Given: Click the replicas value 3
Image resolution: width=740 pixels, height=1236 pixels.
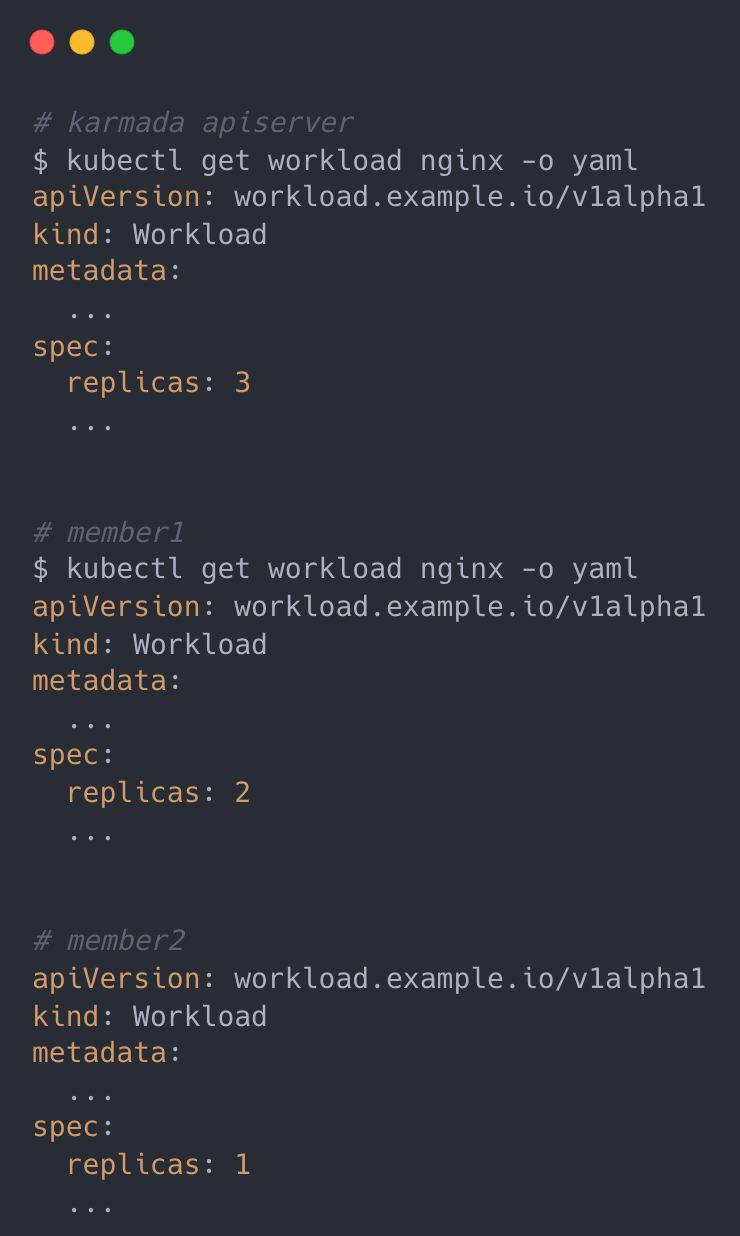Looking at the screenshot, I should point(242,383).
